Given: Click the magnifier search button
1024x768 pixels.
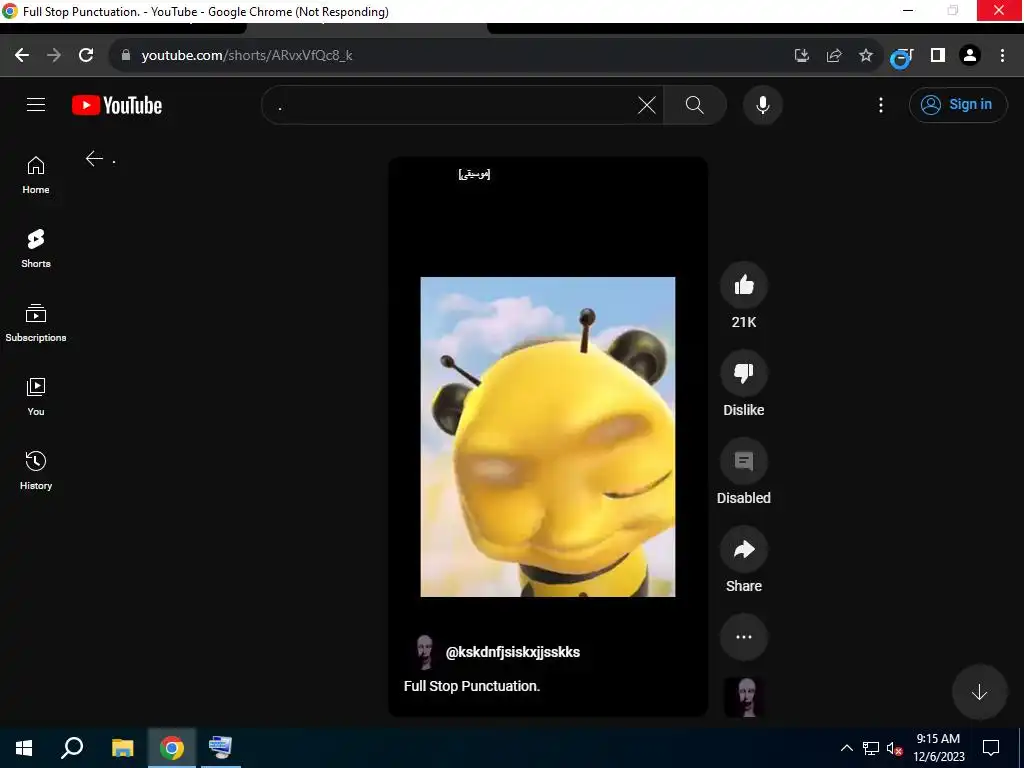Looking at the screenshot, I should pos(695,104).
